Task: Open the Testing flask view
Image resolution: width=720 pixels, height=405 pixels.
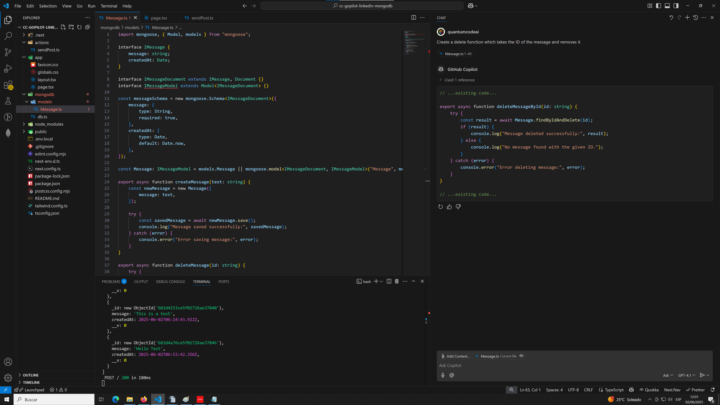Action: [8, 101]
